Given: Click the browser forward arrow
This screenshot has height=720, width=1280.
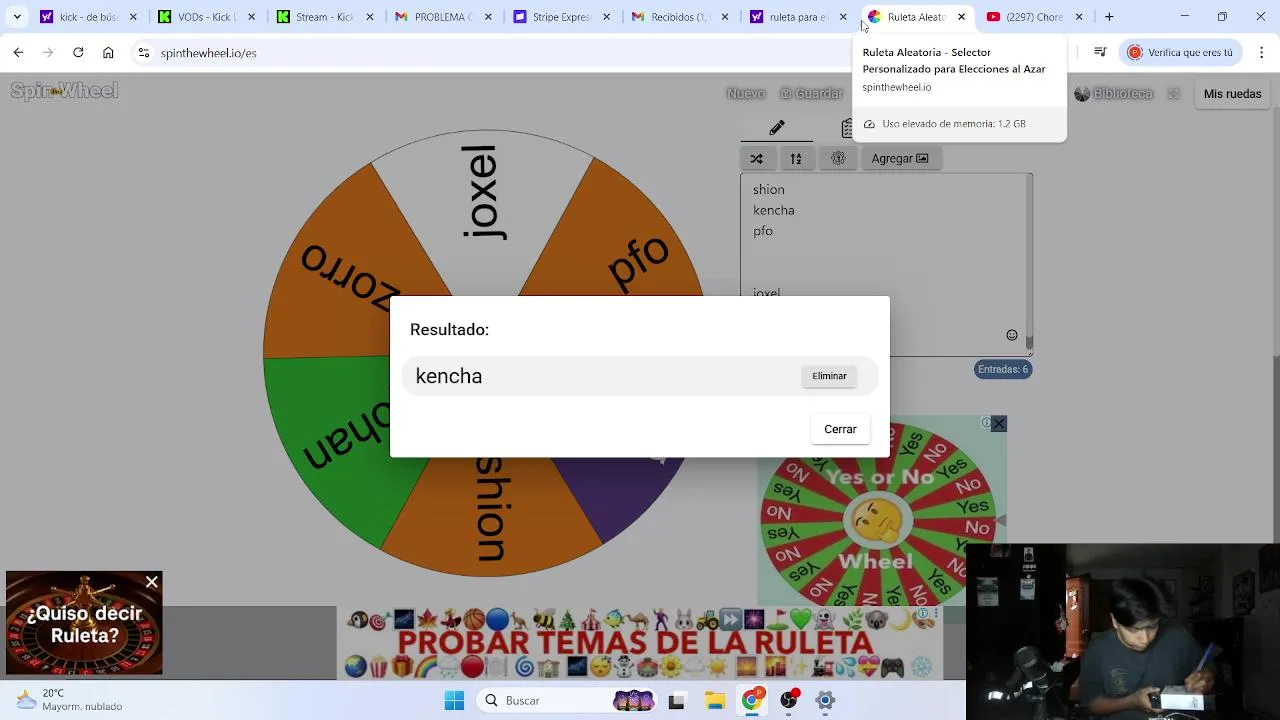Looking at the screenshot, I should click(x=48, y=52).
